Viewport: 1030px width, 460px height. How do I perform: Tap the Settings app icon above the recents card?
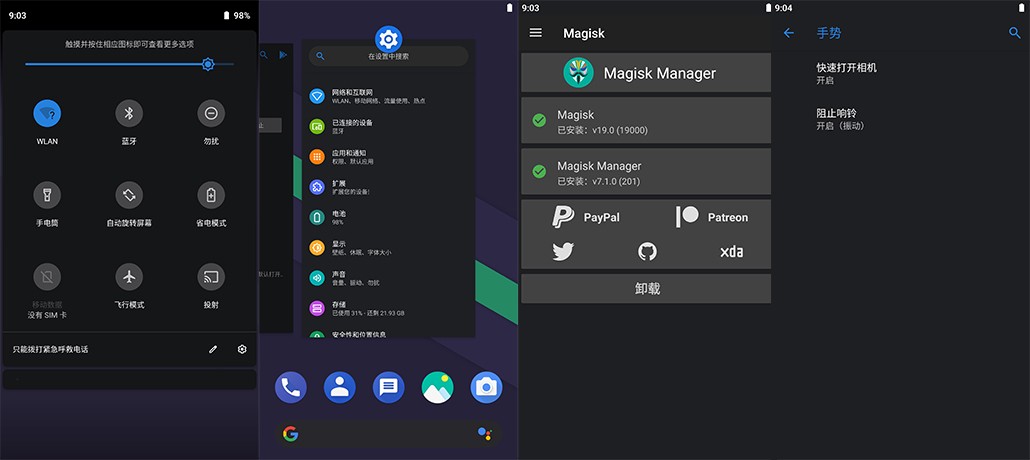tap(388, 40)
